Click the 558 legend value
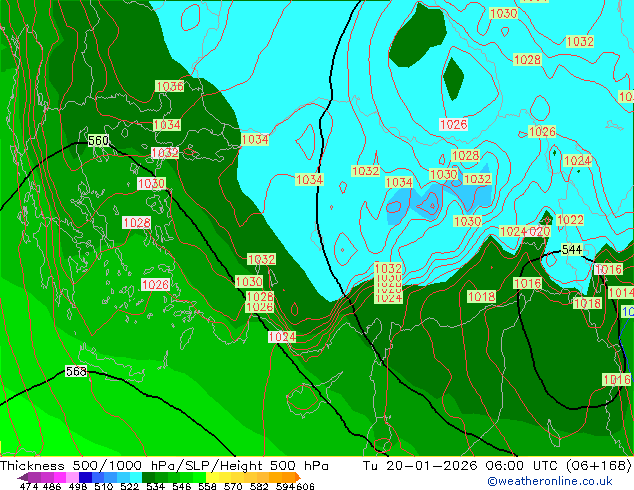634x490 pixels. point(207,486)
